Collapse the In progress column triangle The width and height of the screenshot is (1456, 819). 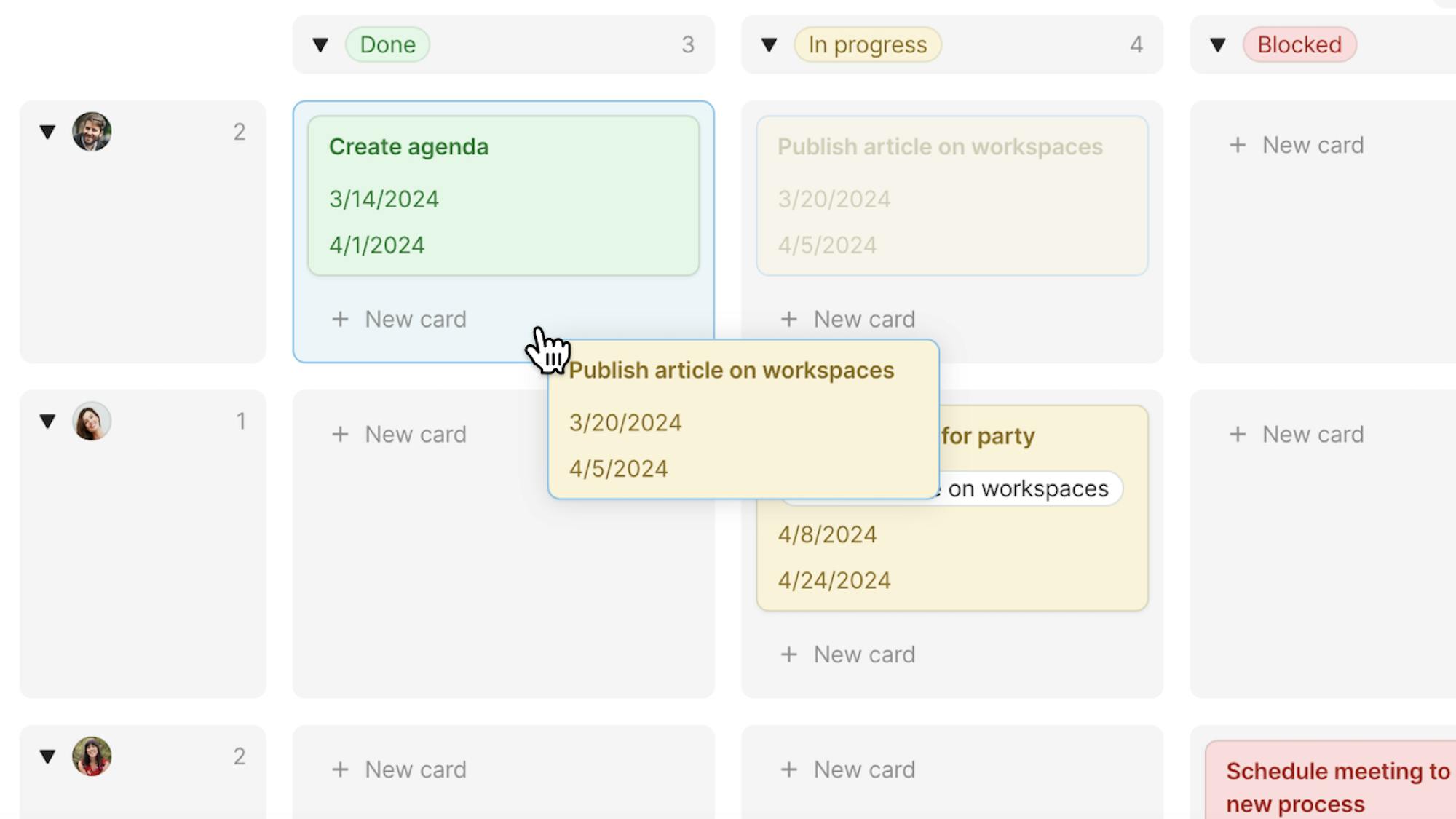[x=769, y=45]
